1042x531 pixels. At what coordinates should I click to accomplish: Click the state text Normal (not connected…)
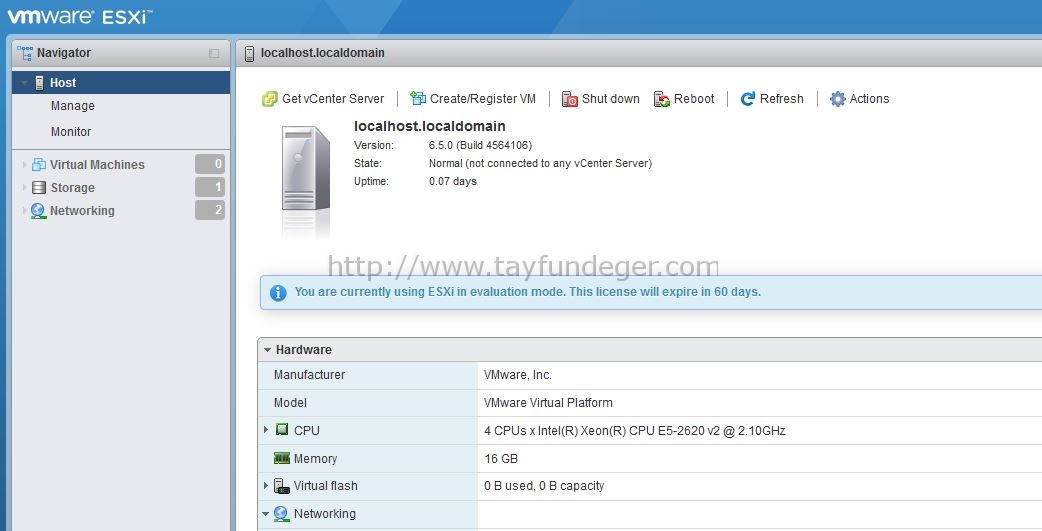point(540,163)
